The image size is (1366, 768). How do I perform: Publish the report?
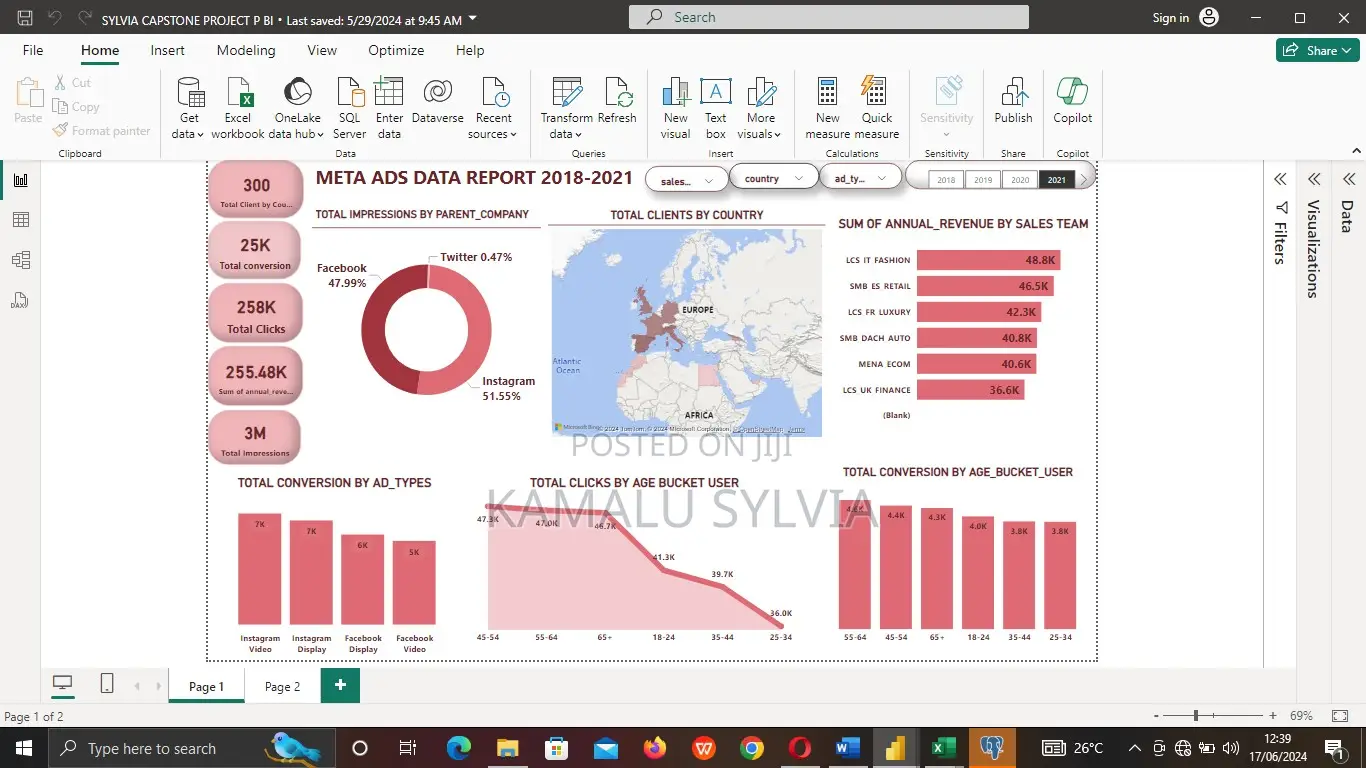click(x=1013, y=101)
